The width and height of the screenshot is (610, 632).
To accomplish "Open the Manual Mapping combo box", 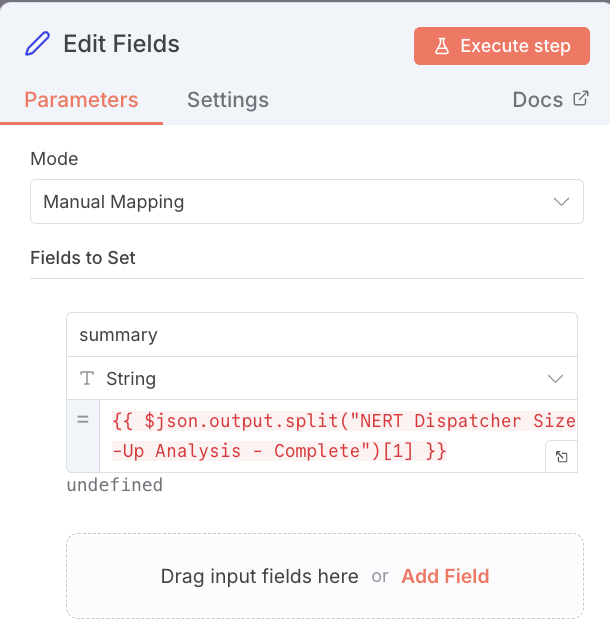I will click(x=306, y=202).
